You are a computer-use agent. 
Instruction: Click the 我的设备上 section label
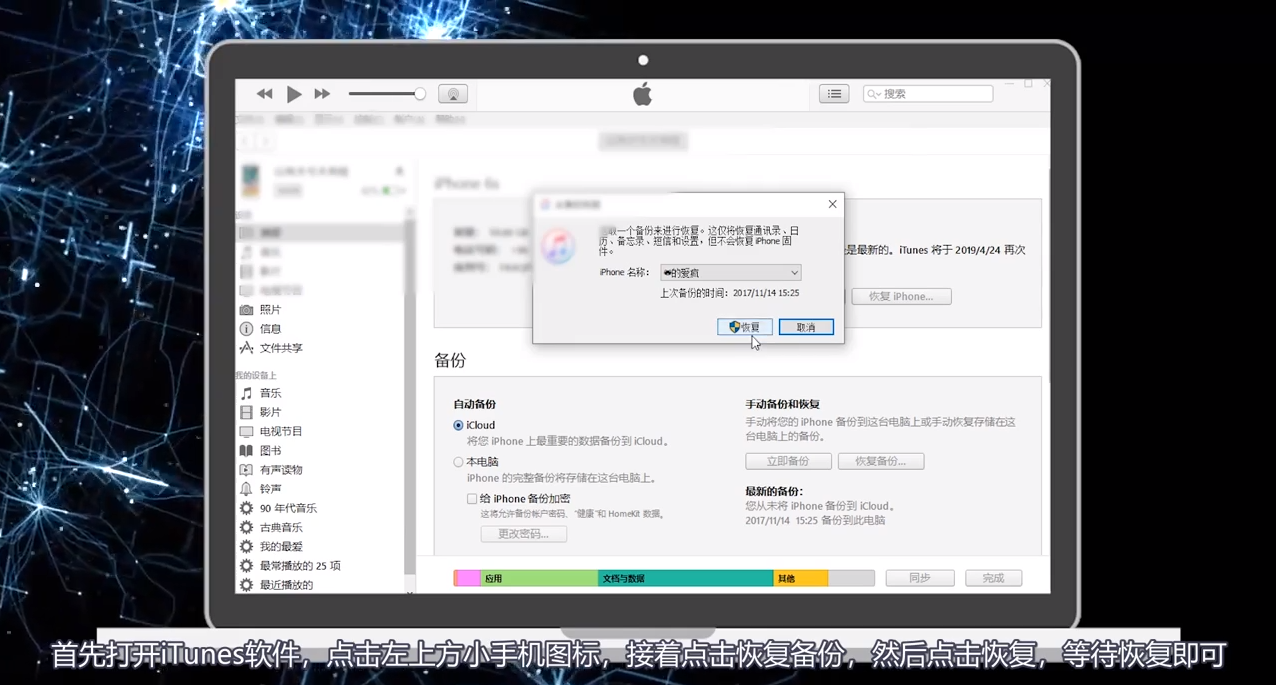256,376
